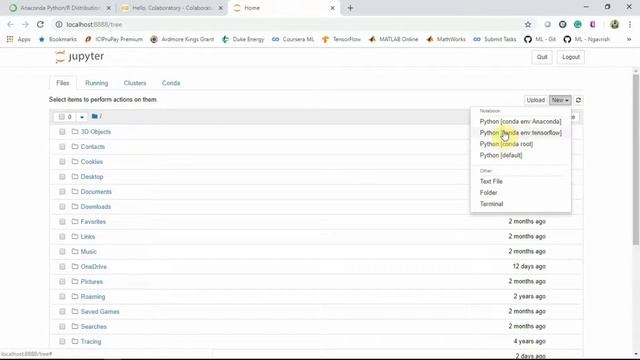Open the New dropdown button

[x=560, y=100]
